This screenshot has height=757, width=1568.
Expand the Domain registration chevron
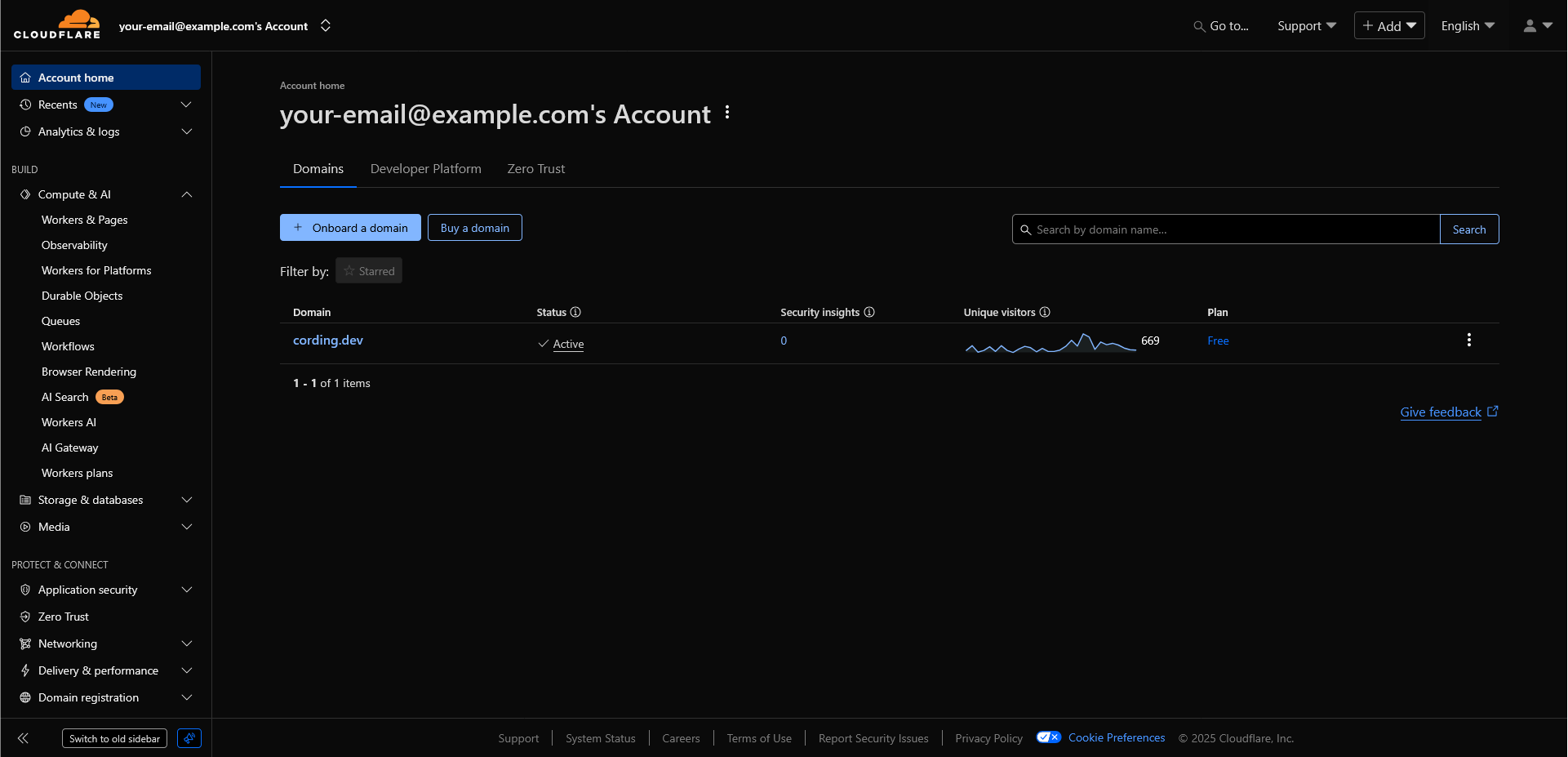(186, 697)
